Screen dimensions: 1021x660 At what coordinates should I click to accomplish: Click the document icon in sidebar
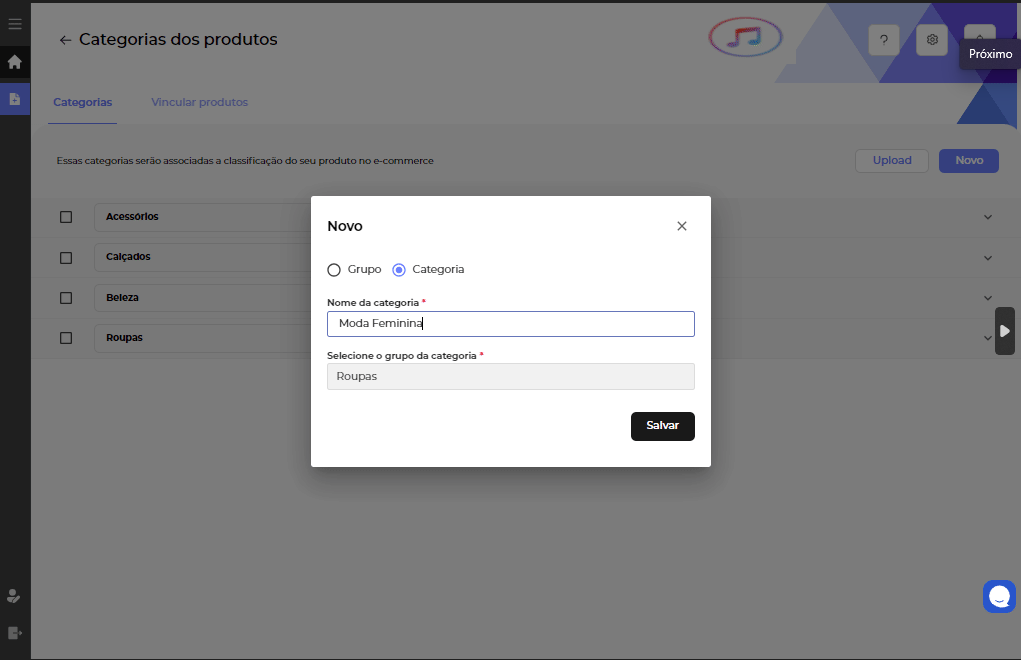pyautogui.click(x=15, y=99)
